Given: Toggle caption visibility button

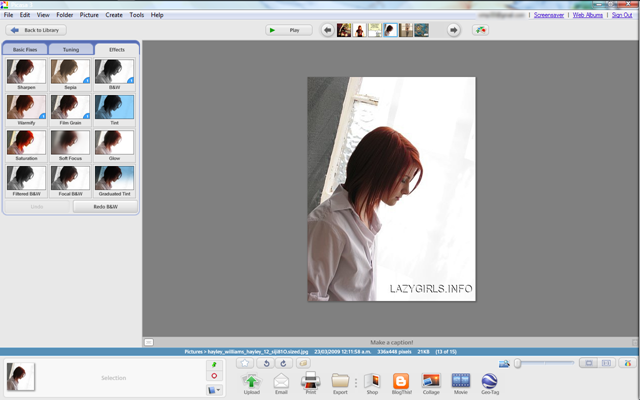Looking at the screenshot, I should point(149,342).
